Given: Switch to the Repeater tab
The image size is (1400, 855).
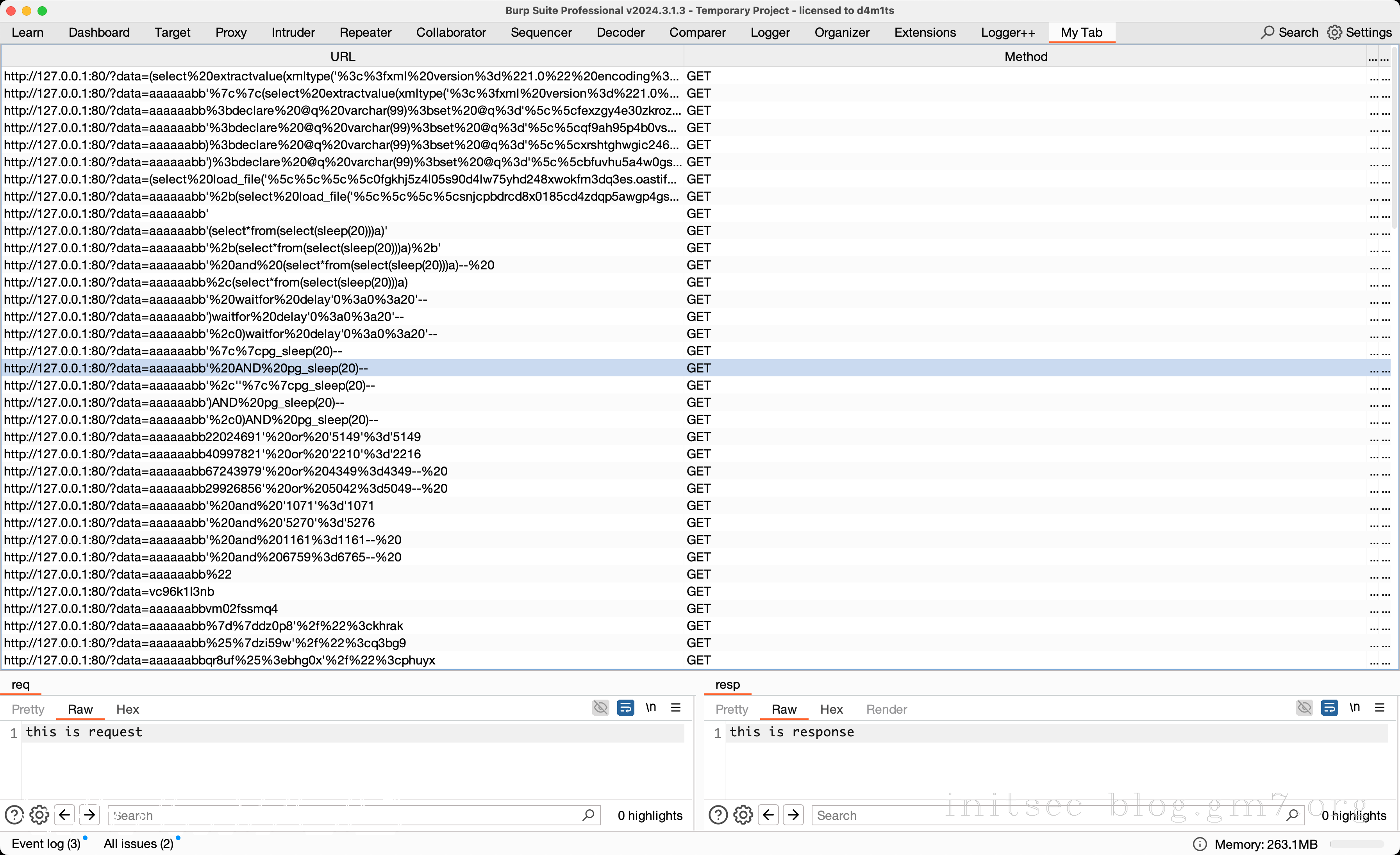Looking at the screenshot, I should (365, 32).
